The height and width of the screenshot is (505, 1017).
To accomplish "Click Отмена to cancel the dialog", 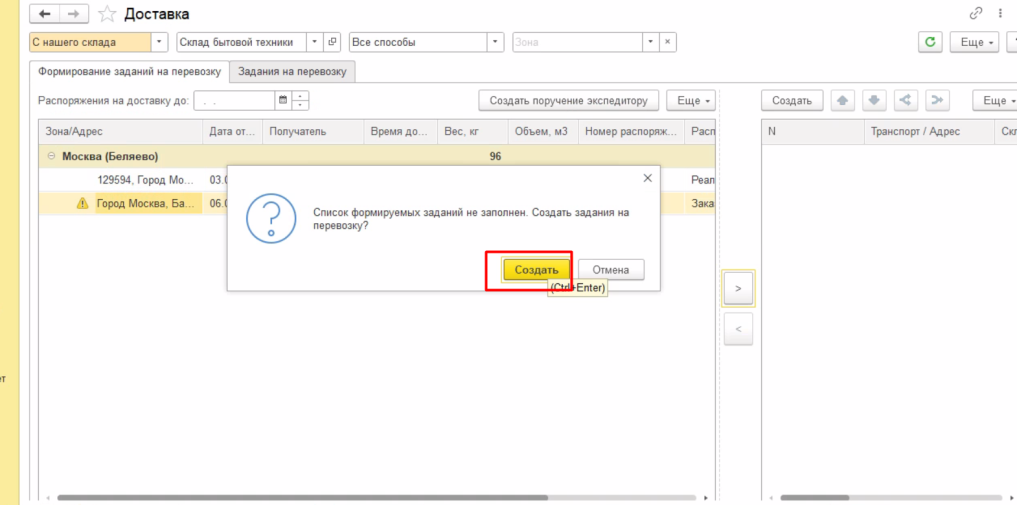I will tap(611, 270).
